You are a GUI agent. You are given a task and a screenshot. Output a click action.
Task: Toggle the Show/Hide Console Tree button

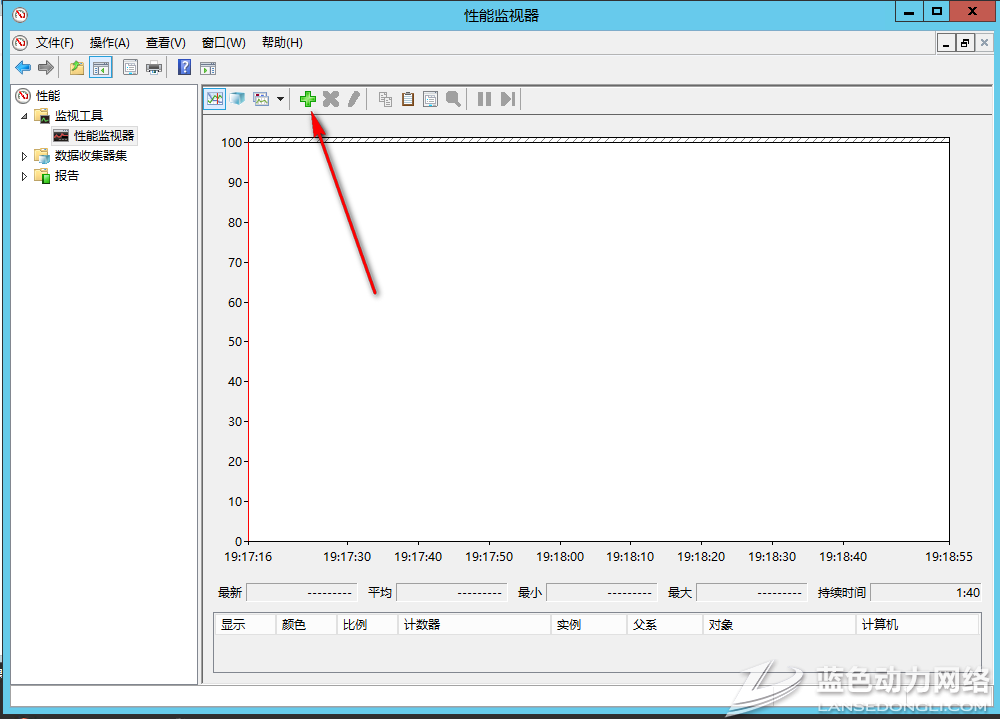click(x=100, y=68)
